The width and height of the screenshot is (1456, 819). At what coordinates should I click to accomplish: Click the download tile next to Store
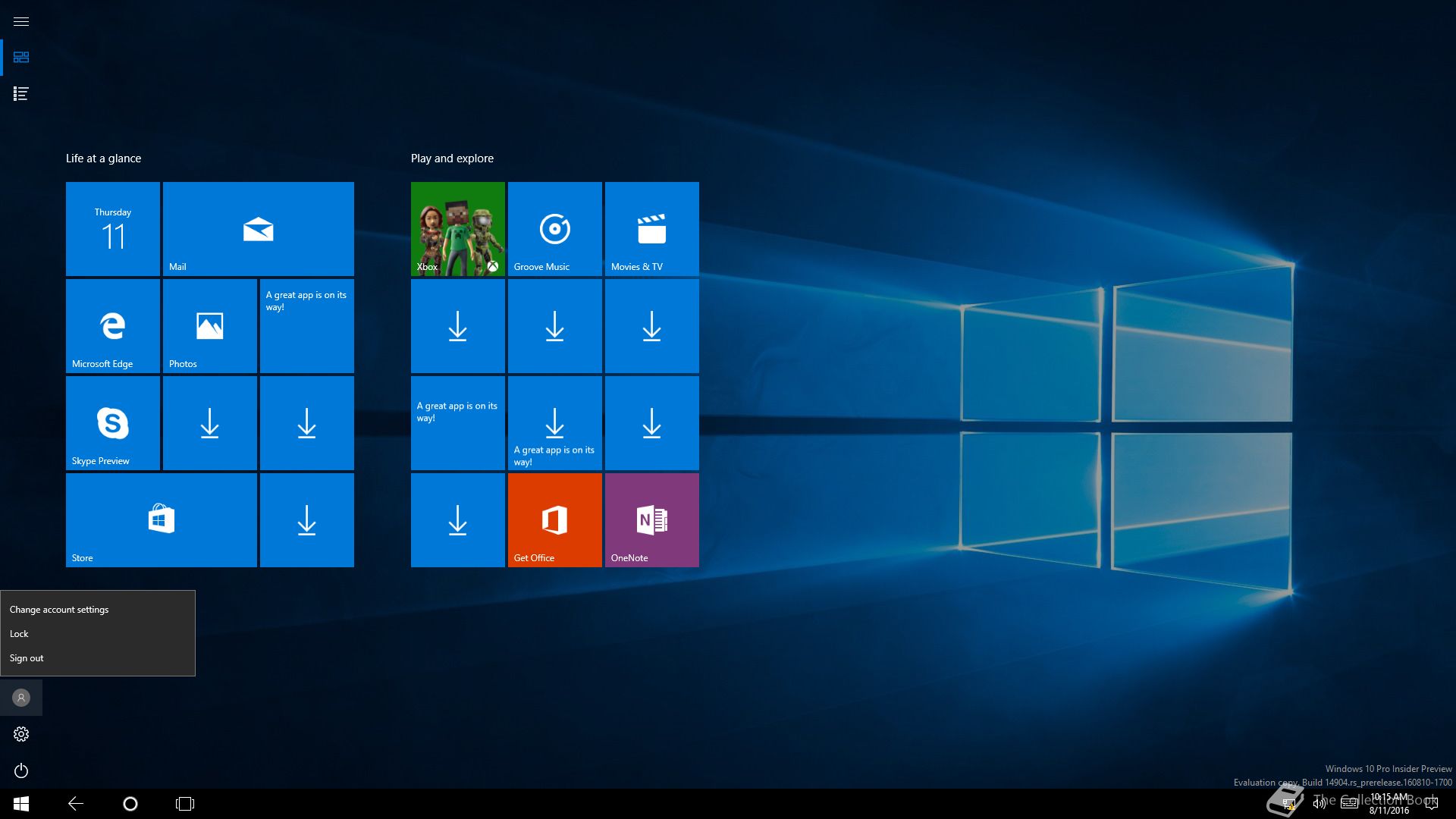click(x=307, y=520)
